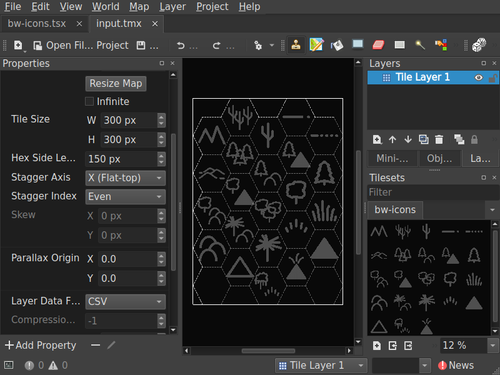Image resolution: width=500 pixels, height=375 pixels.
Task: Click the Tilesets Filter field
Action: point(433,192)
